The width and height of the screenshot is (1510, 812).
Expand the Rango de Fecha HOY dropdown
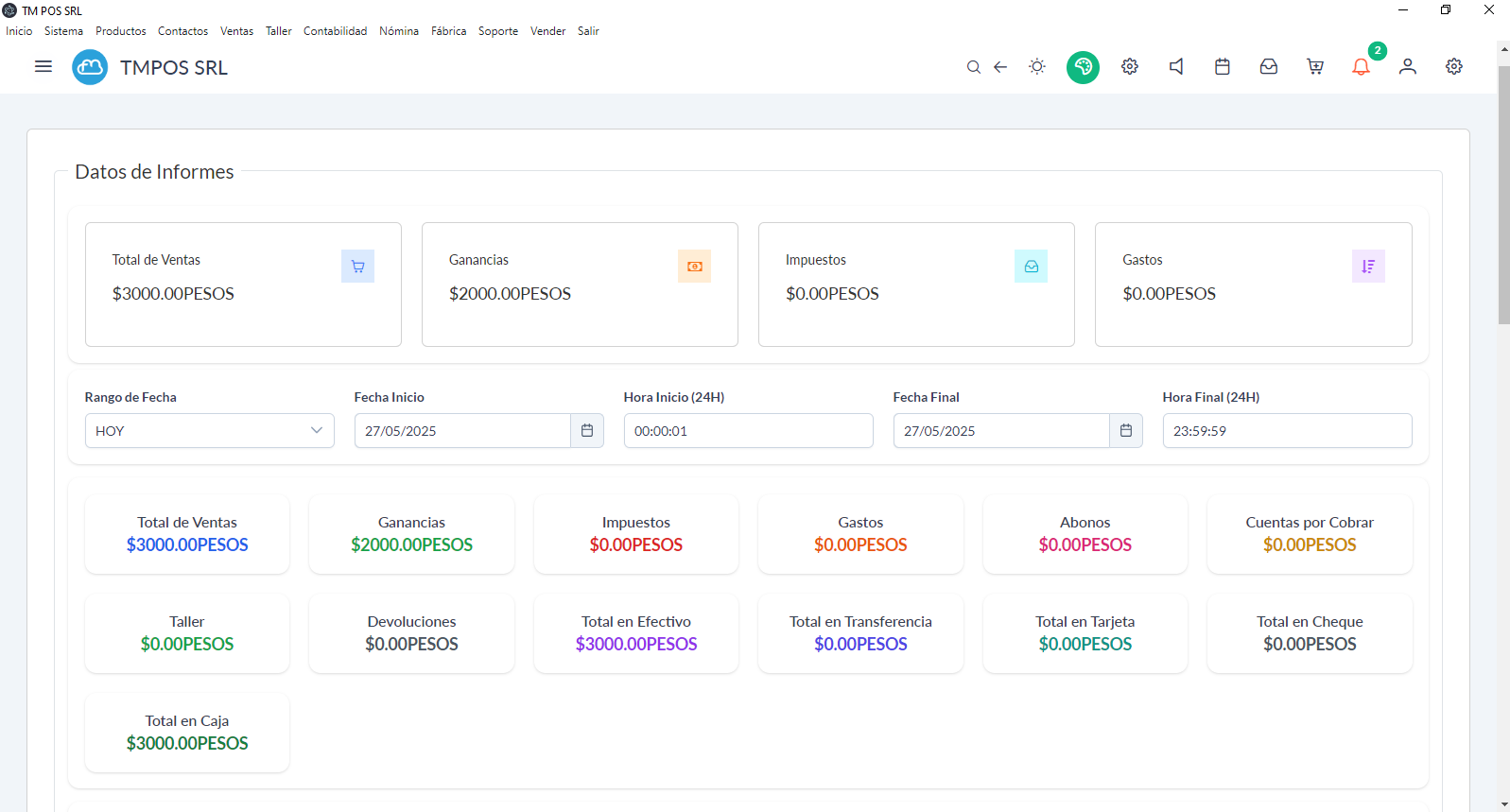pyautogui.click(x=210, y=431)
